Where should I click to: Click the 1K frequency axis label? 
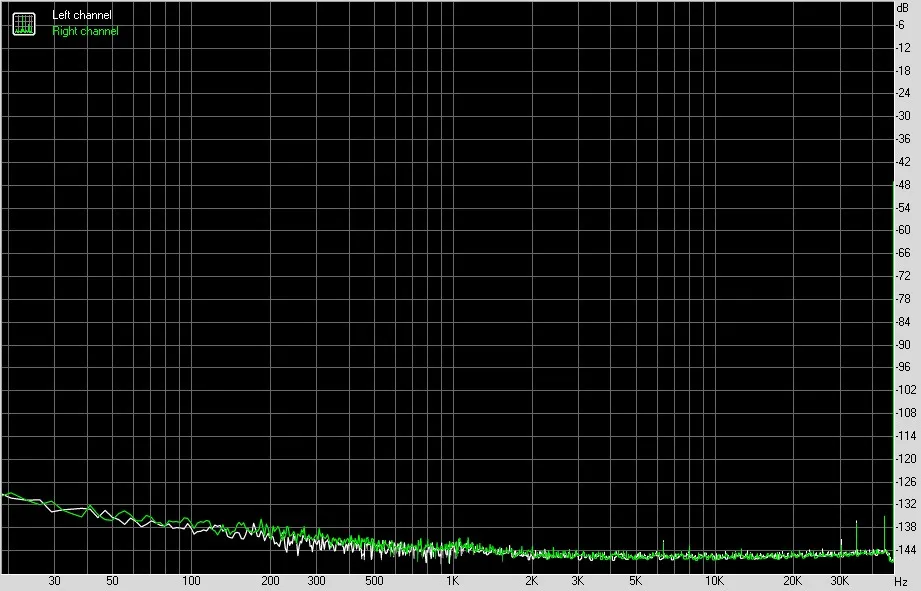pos(452,581)
